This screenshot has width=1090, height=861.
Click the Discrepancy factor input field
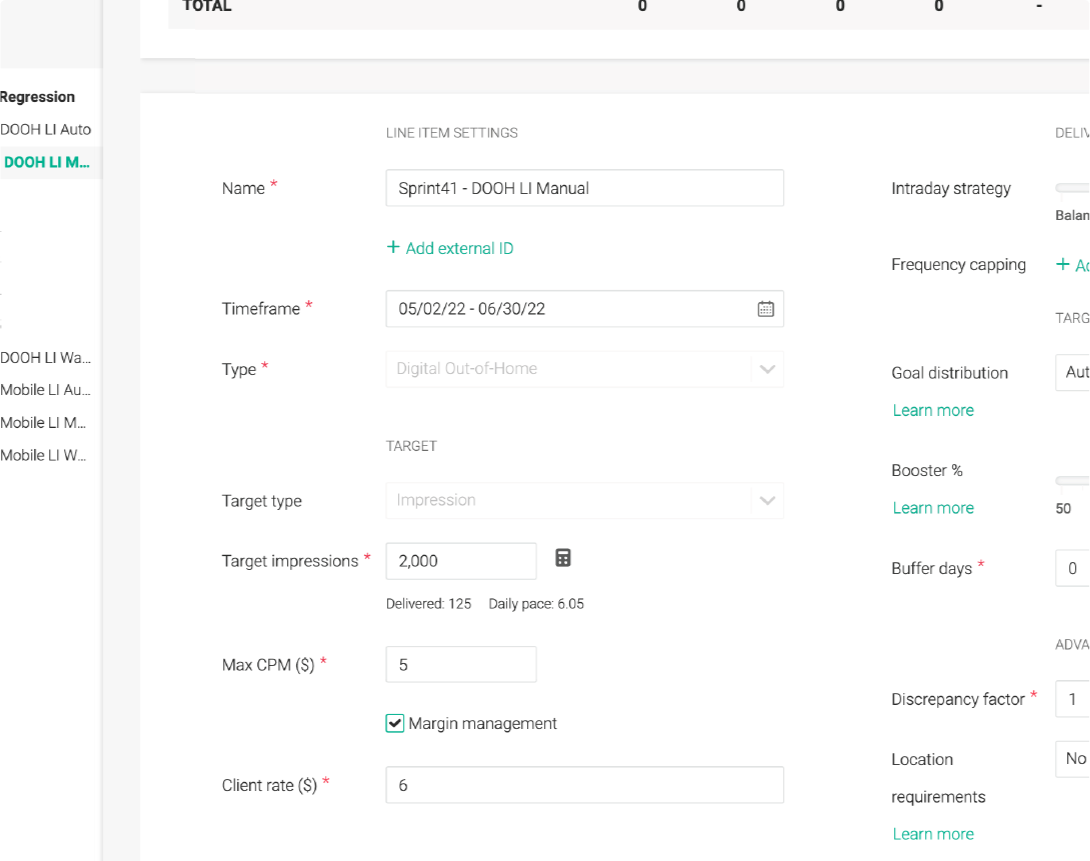1072,699
